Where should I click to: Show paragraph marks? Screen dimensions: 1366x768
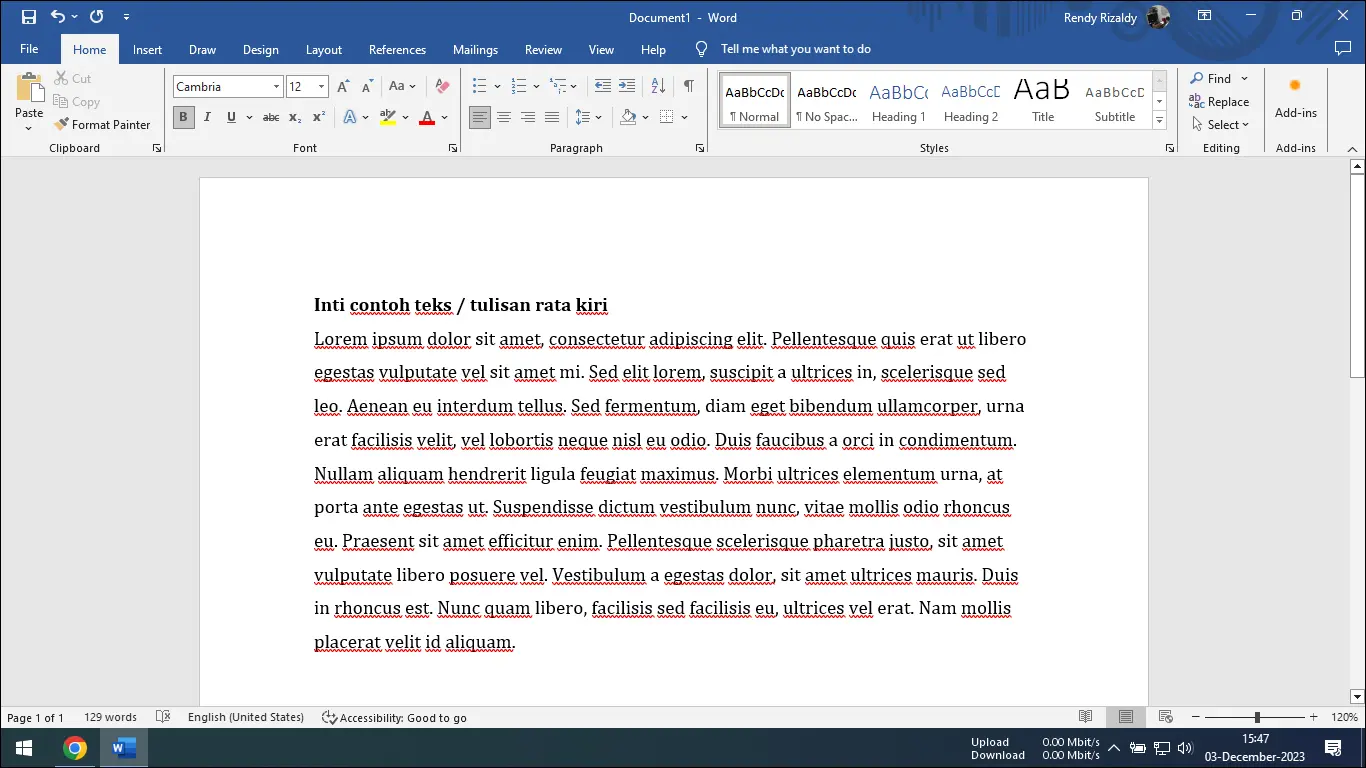tap(689, 85)
